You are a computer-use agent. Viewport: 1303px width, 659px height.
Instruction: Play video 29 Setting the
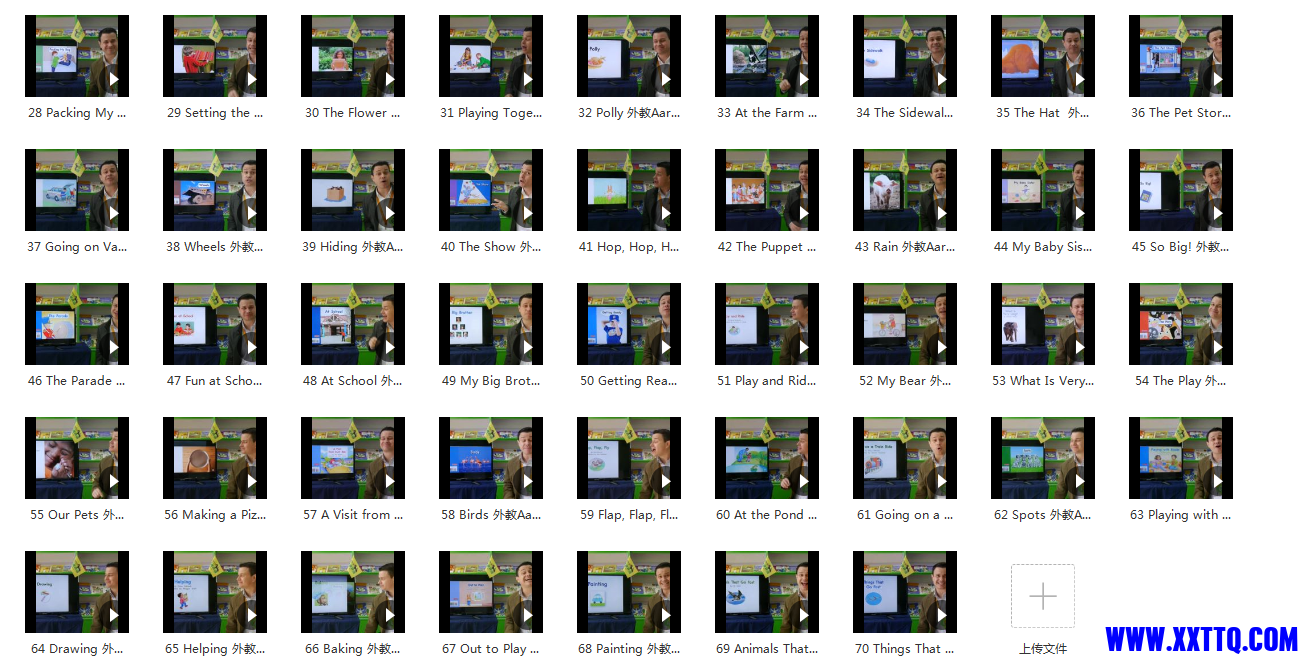215,56
